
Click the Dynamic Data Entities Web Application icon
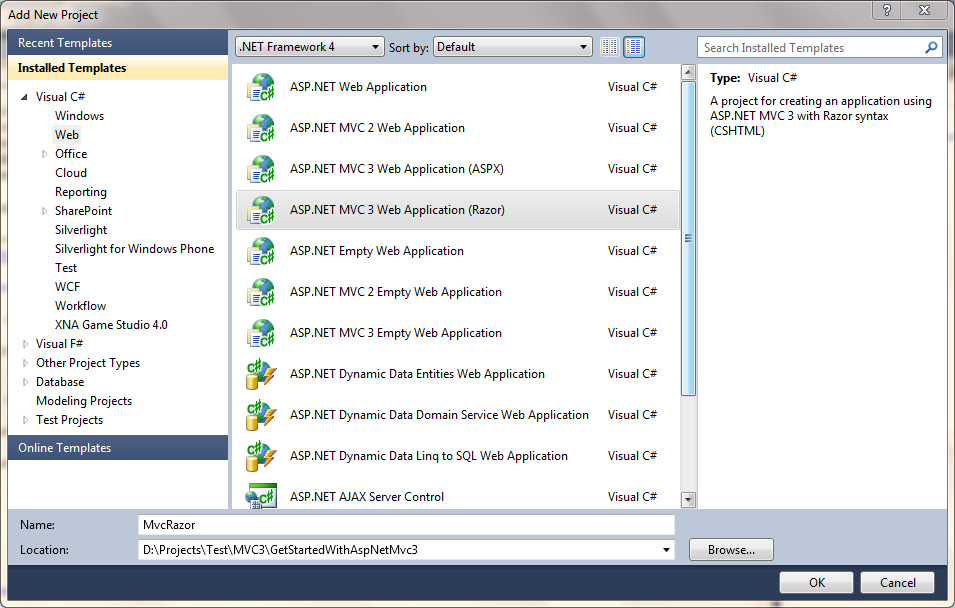tap(261, 374)
